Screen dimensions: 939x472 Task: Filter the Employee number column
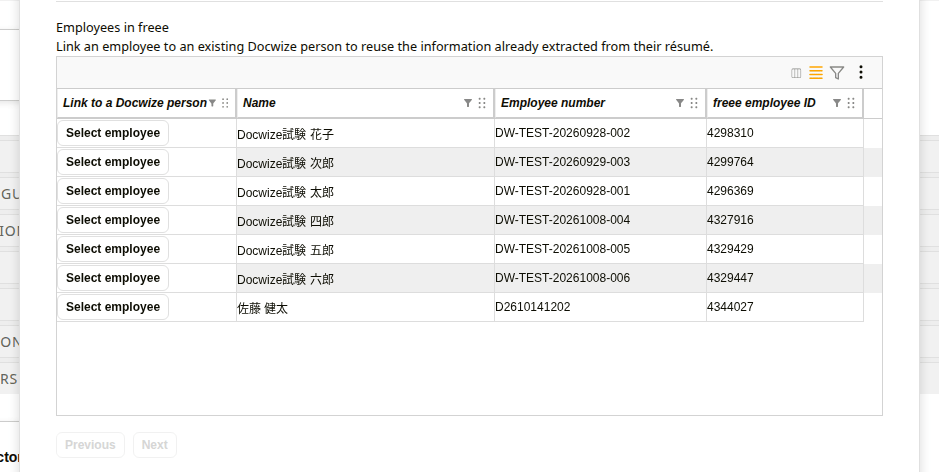[x=680, y=103]
